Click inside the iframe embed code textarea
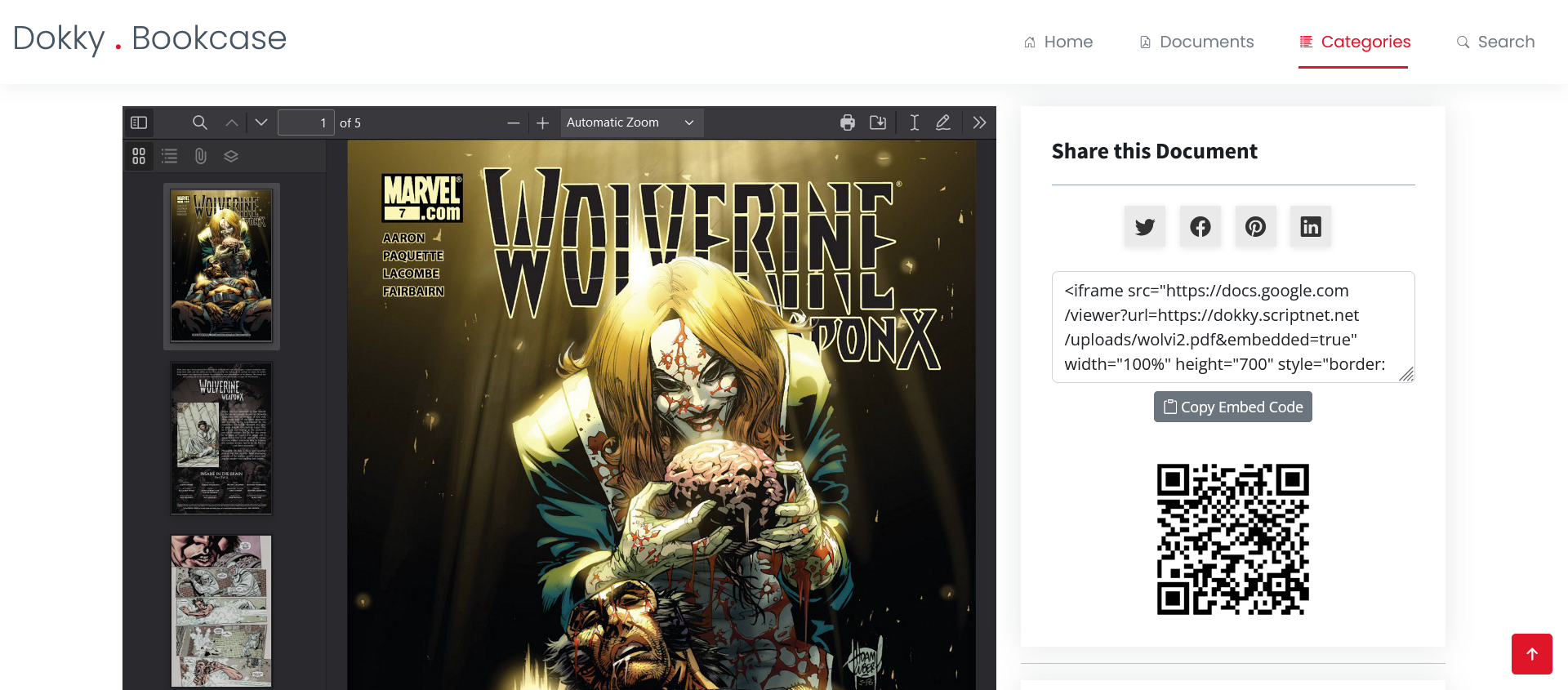 tap(1233, 327)
